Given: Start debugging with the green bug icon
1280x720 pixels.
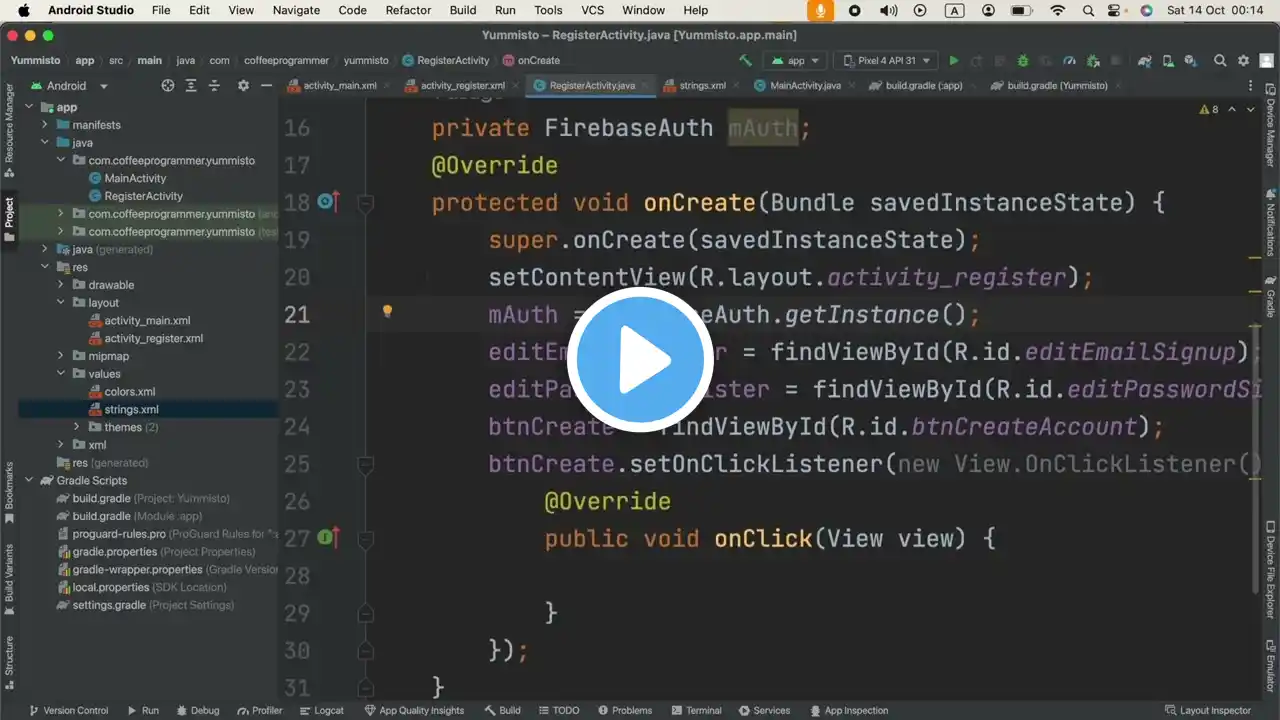Looking at the screenshot, I should click(x=1022, y=60).
